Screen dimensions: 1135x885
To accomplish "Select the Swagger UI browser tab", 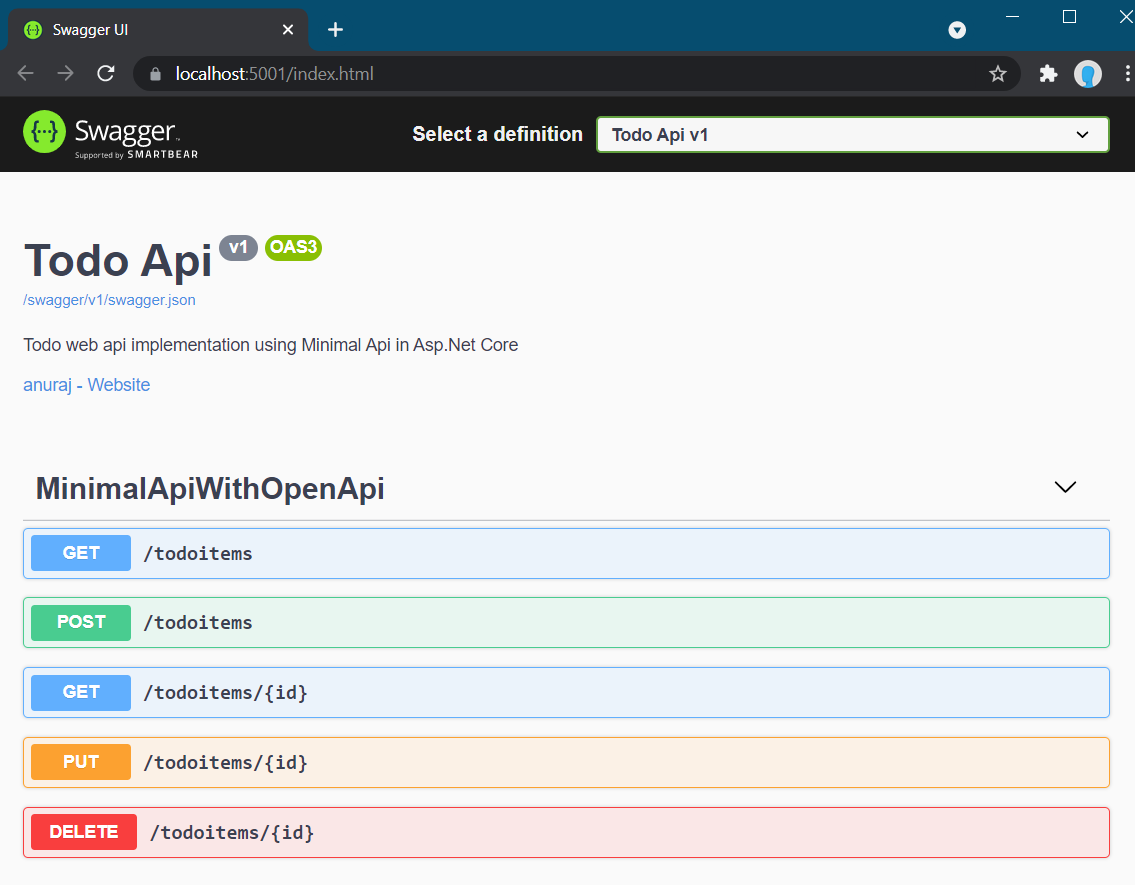I will coord(159,30).
